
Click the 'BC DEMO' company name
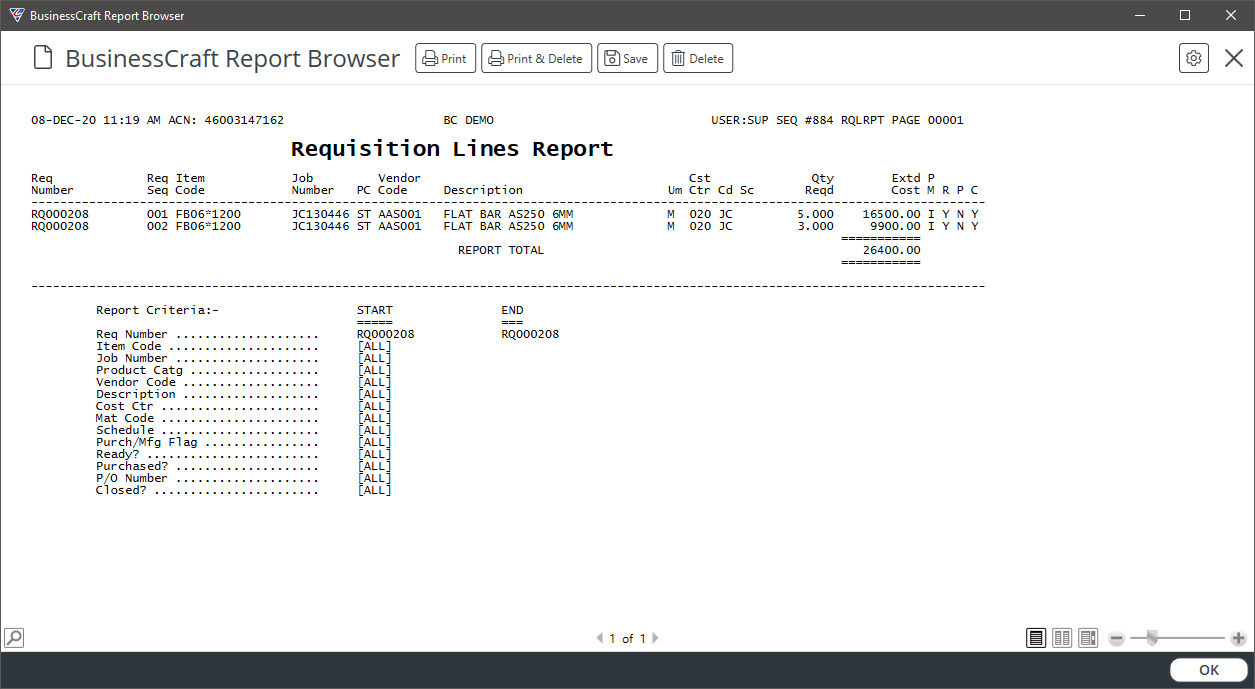(x=469, y=120)
